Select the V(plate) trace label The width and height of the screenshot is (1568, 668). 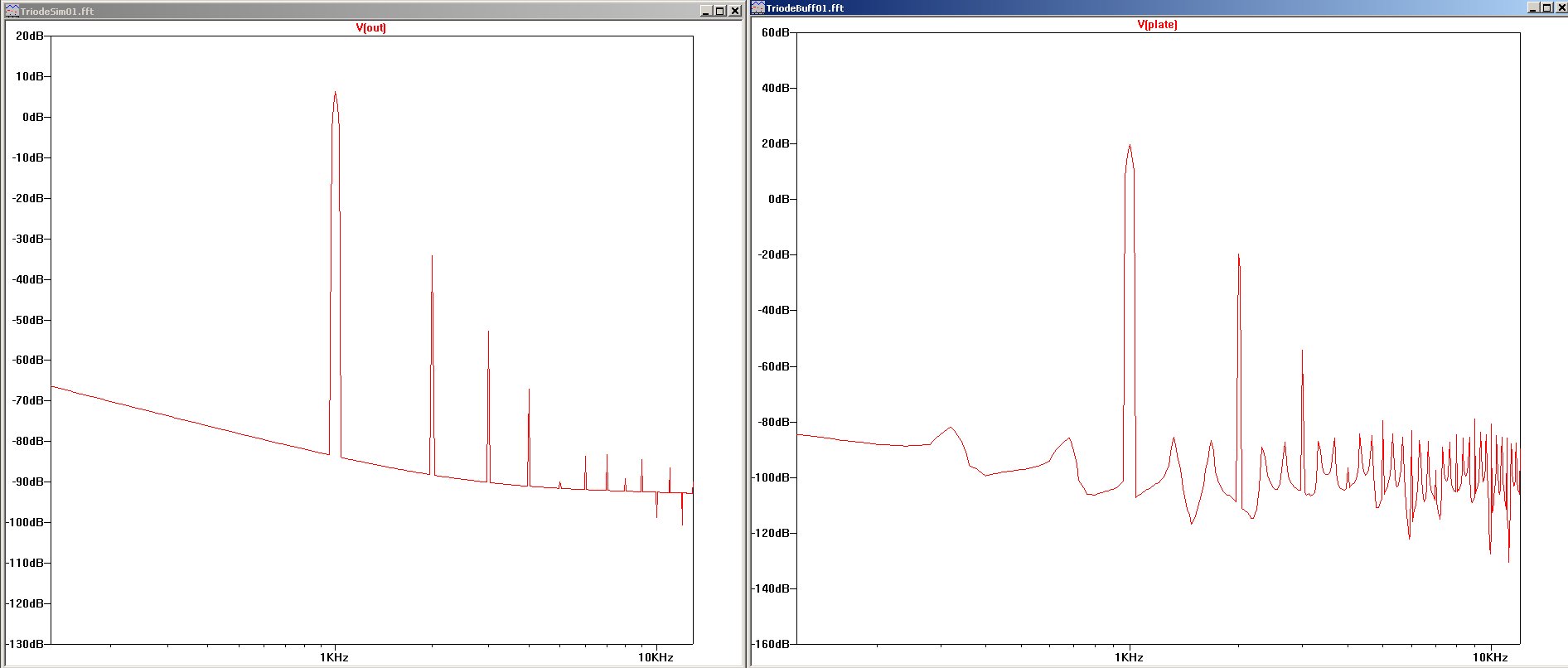[x=1157, y=24]
